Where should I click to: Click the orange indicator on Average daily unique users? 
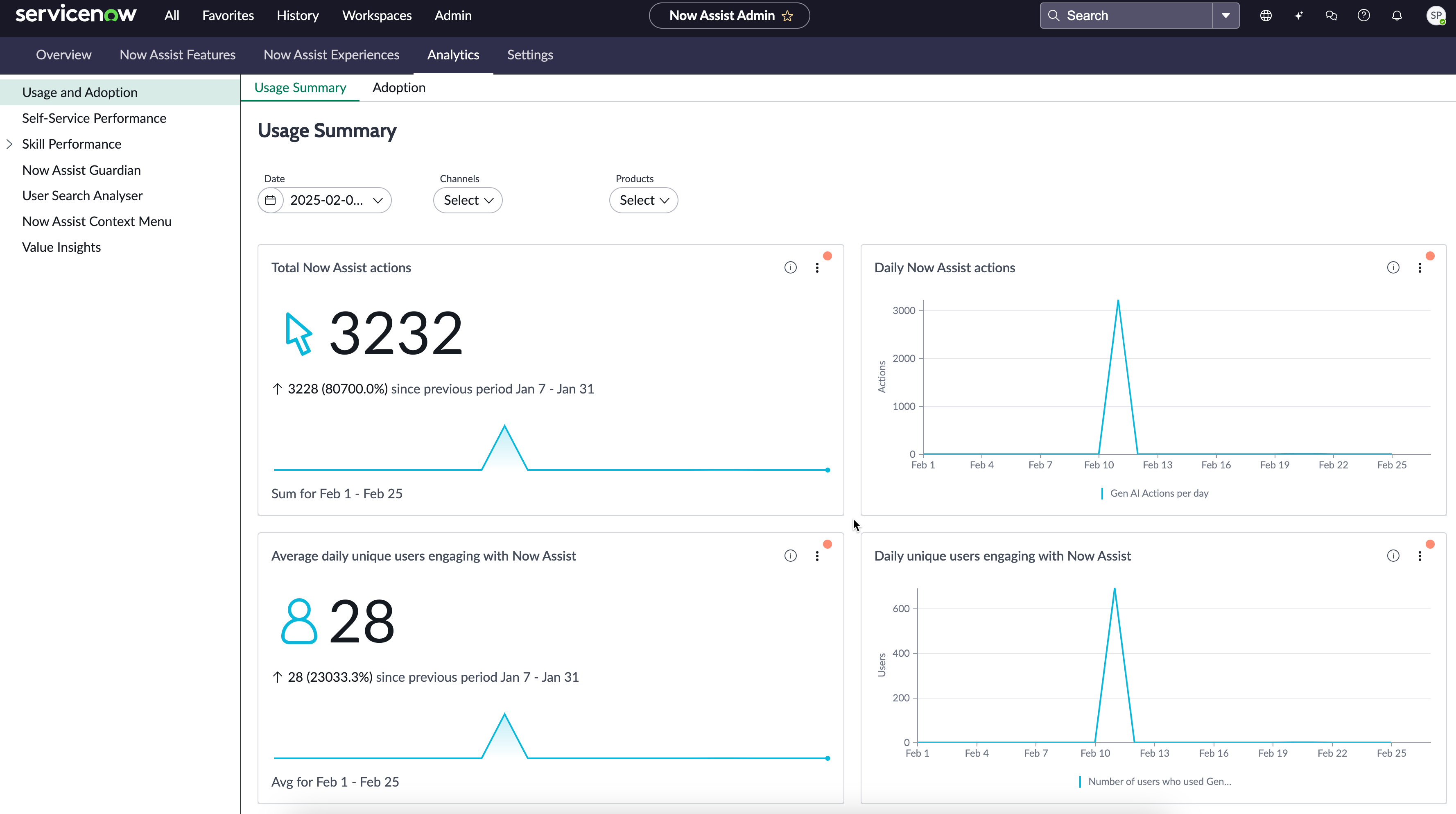[827, 544]
